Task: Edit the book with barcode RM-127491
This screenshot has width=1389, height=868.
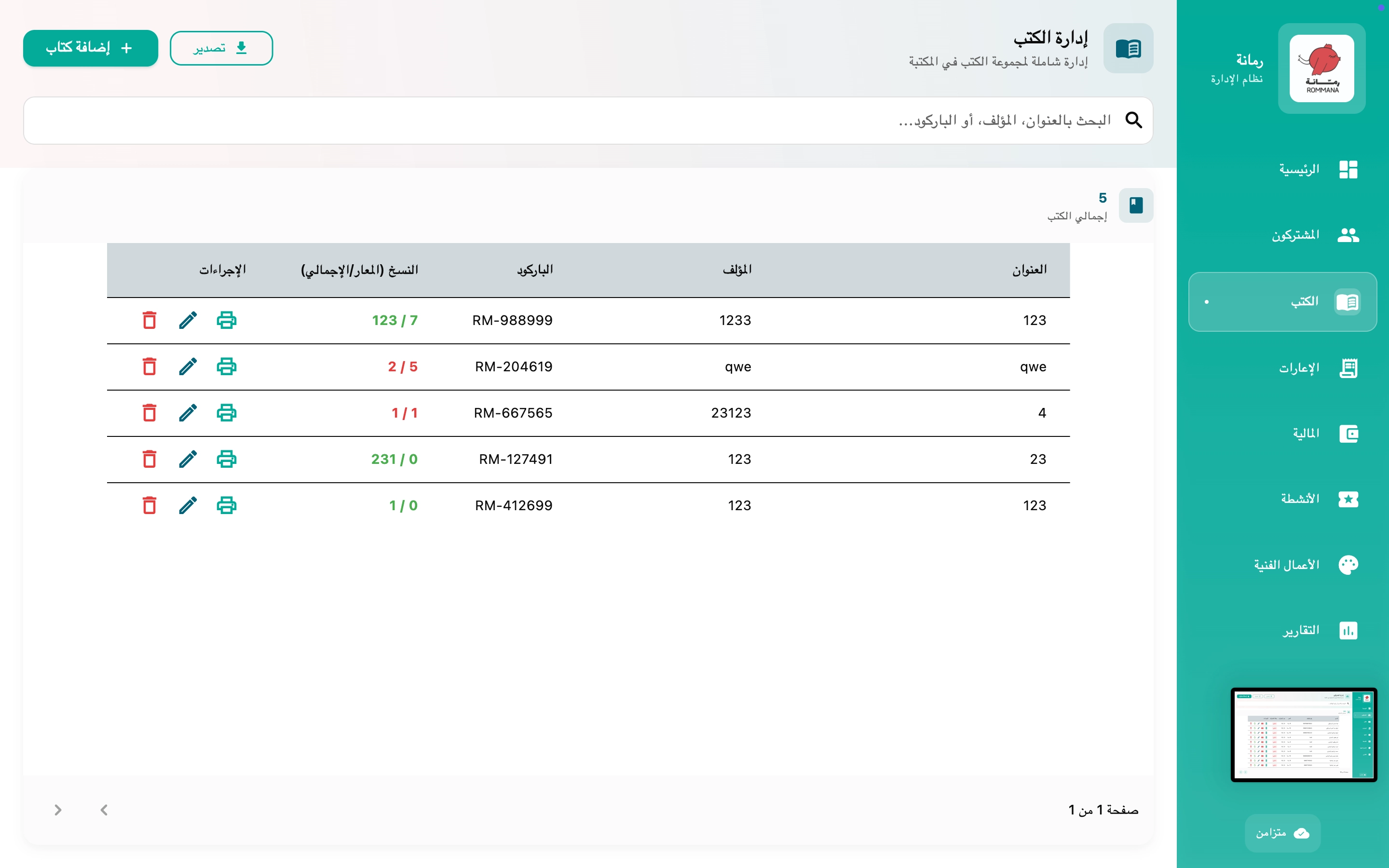Action: pyautogui.click(x=188, y=459)
